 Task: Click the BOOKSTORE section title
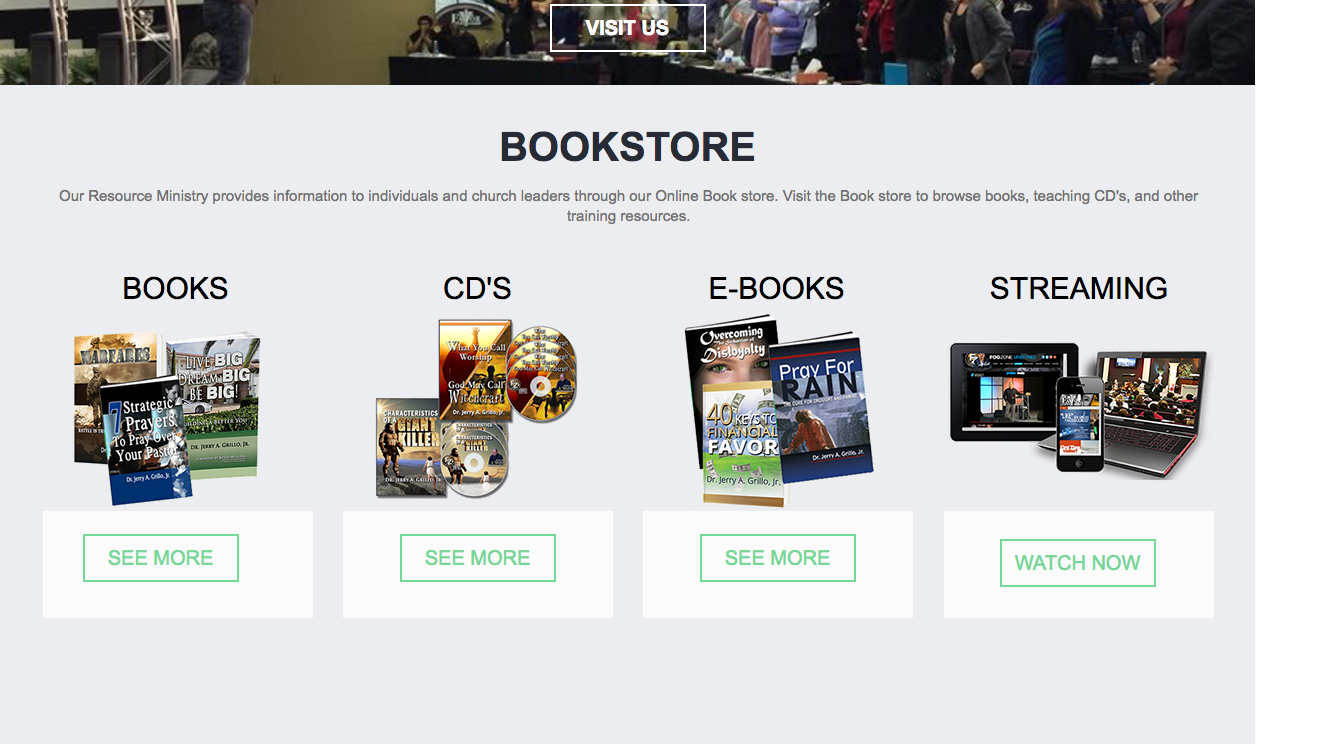tap(627, 147)
